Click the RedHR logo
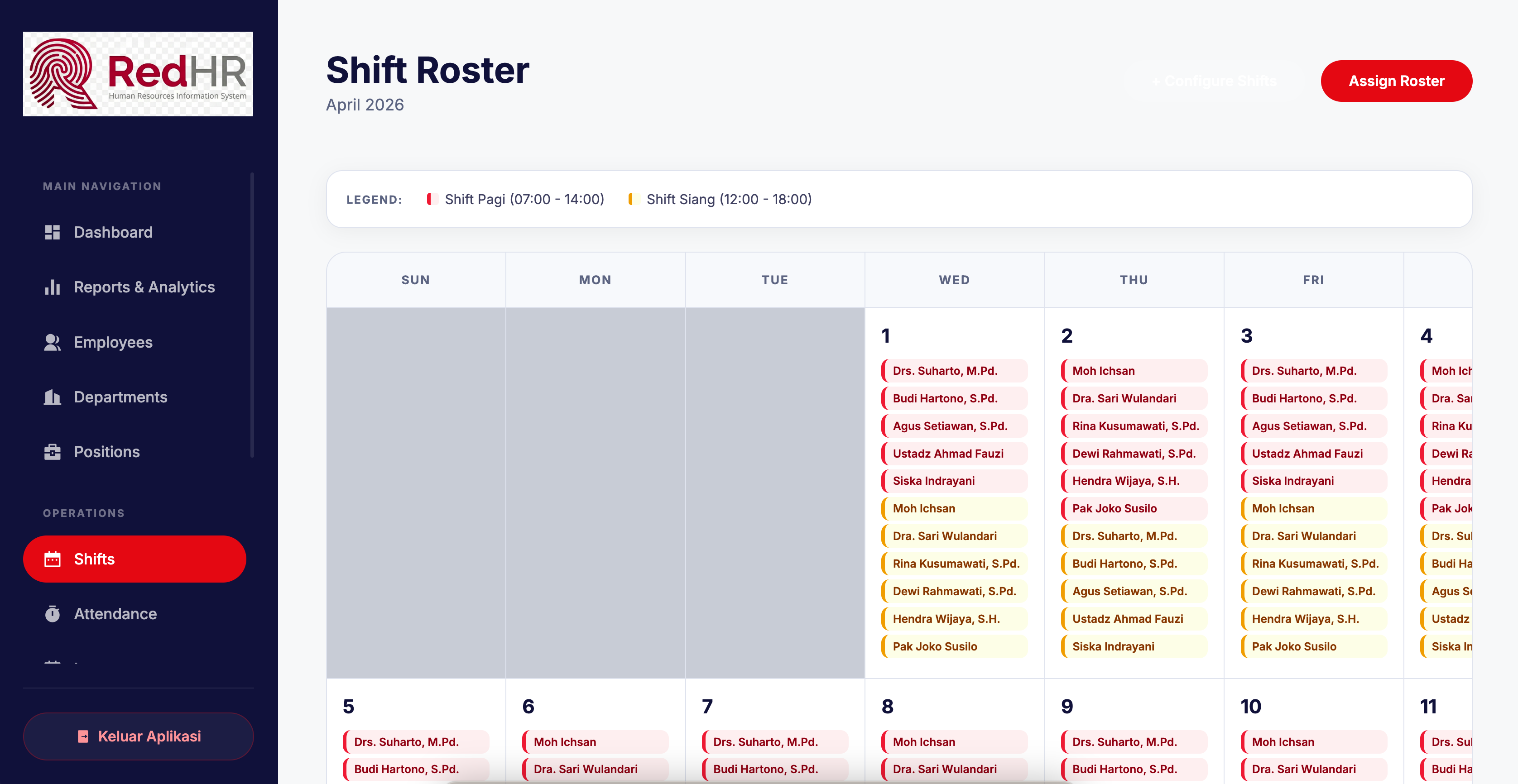This screenshot has height=784, width=1518. click(x=138, y=74)
